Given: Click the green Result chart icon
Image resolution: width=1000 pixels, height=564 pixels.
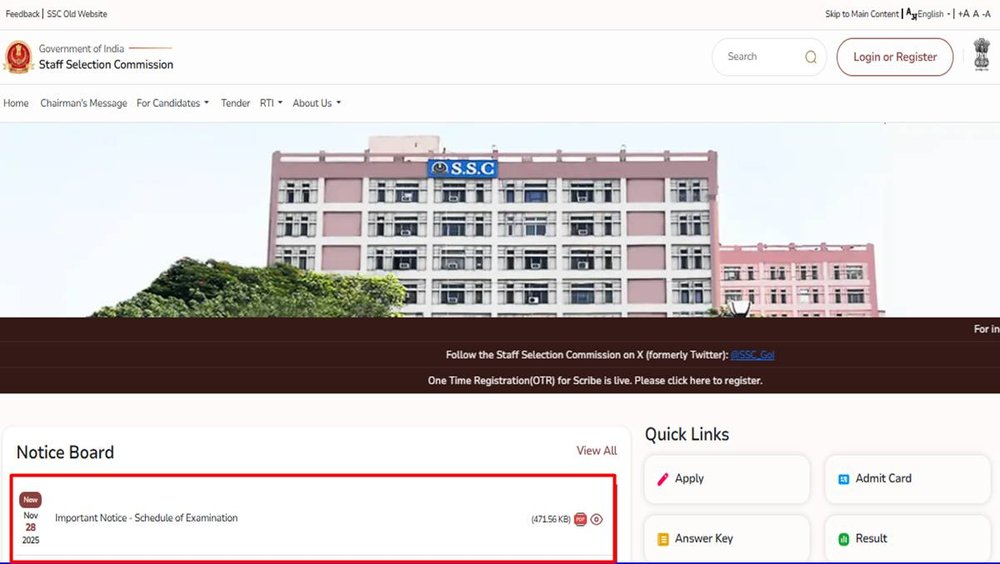Looking at the screenshot, I should pyautogui.click(x=843, y=539).
